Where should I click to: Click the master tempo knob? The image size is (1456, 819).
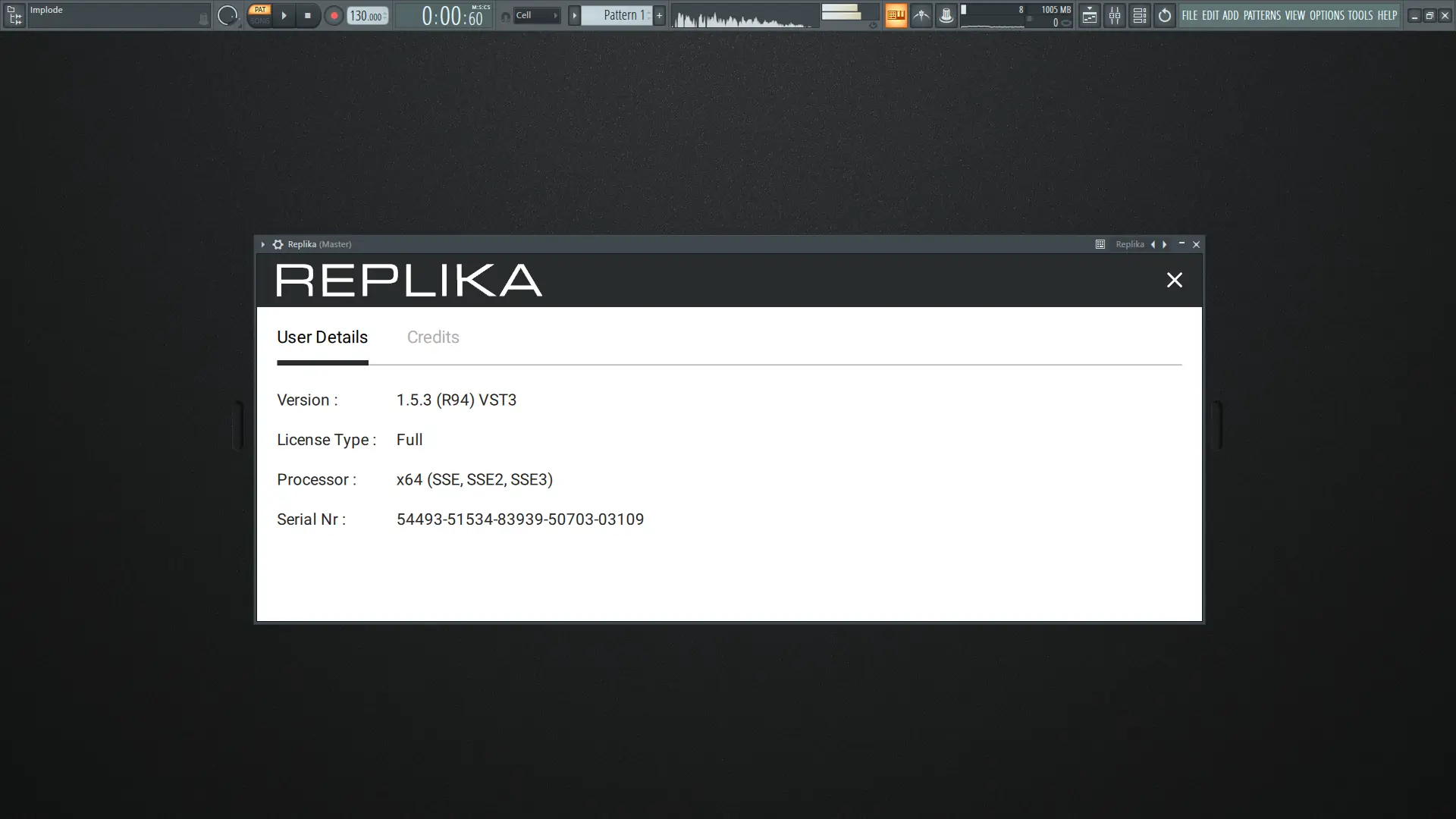pos(227,15)
